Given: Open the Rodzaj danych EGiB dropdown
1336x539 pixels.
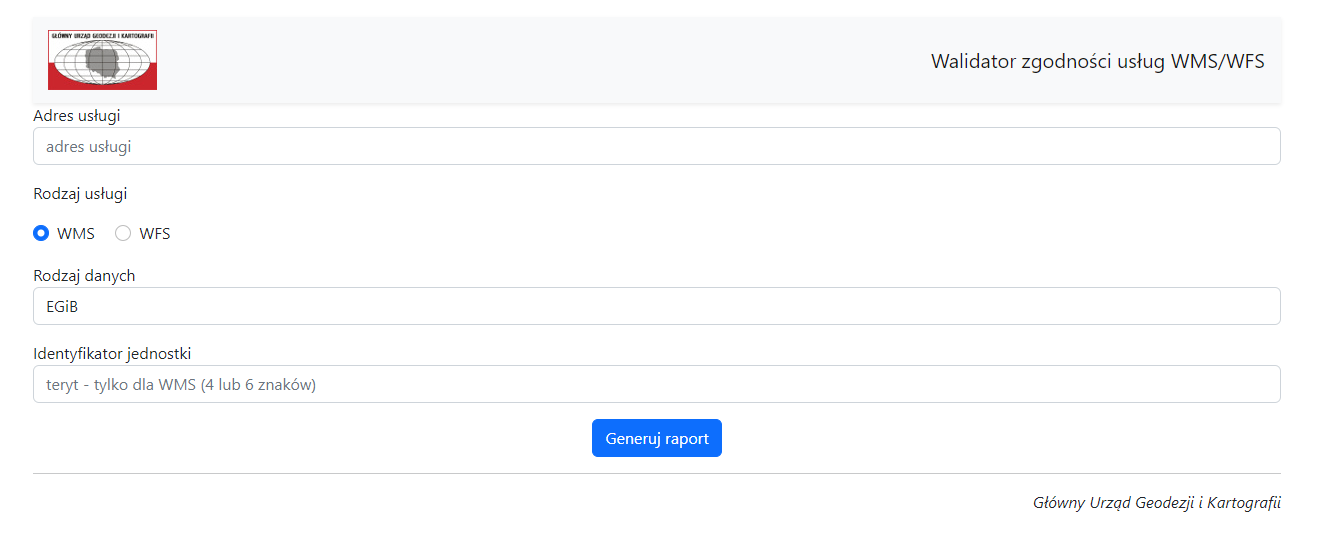Looking at the screenshot, I should (x=656, y=307).
